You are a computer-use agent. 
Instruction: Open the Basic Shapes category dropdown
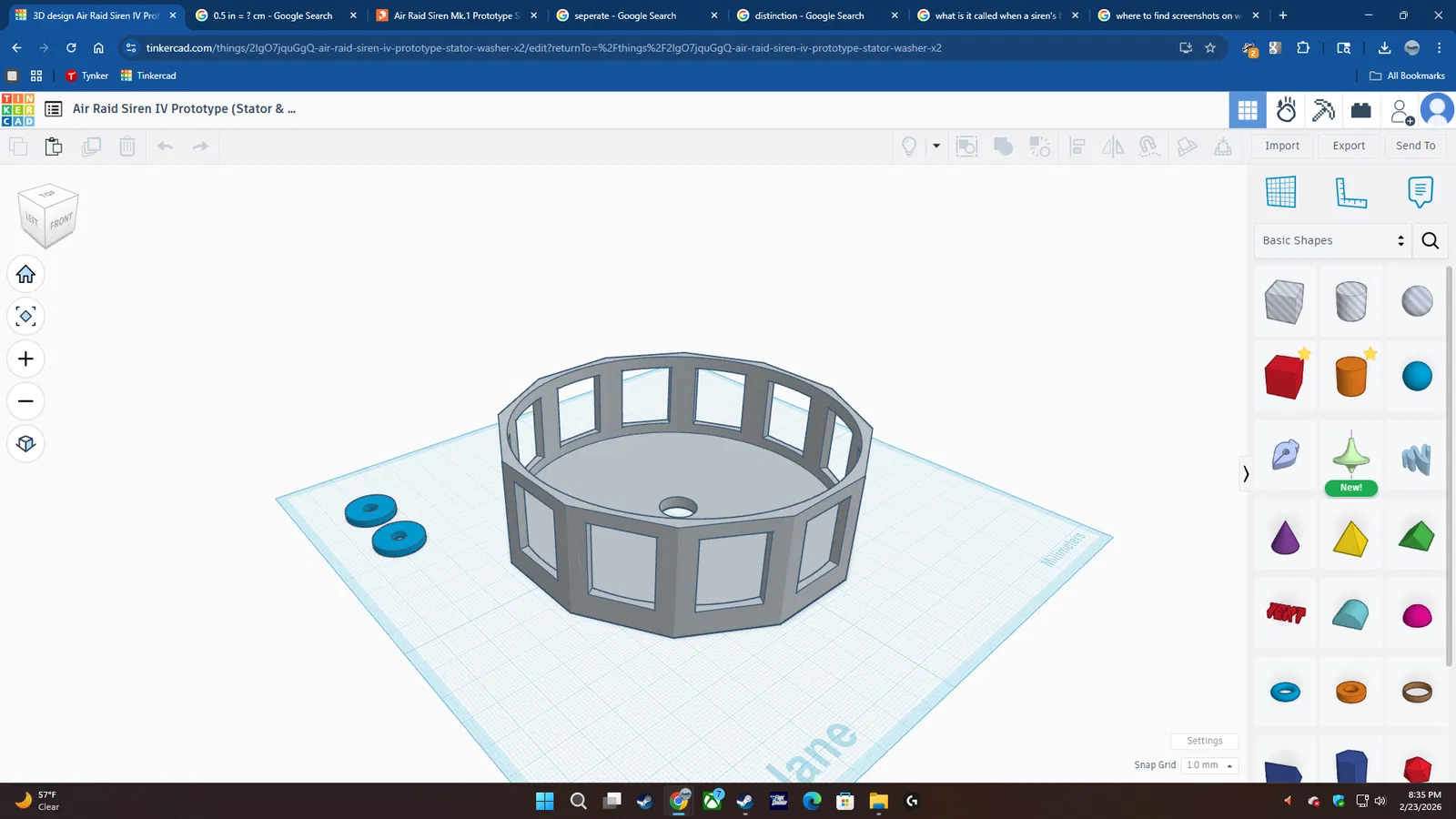pos(1332,240)
